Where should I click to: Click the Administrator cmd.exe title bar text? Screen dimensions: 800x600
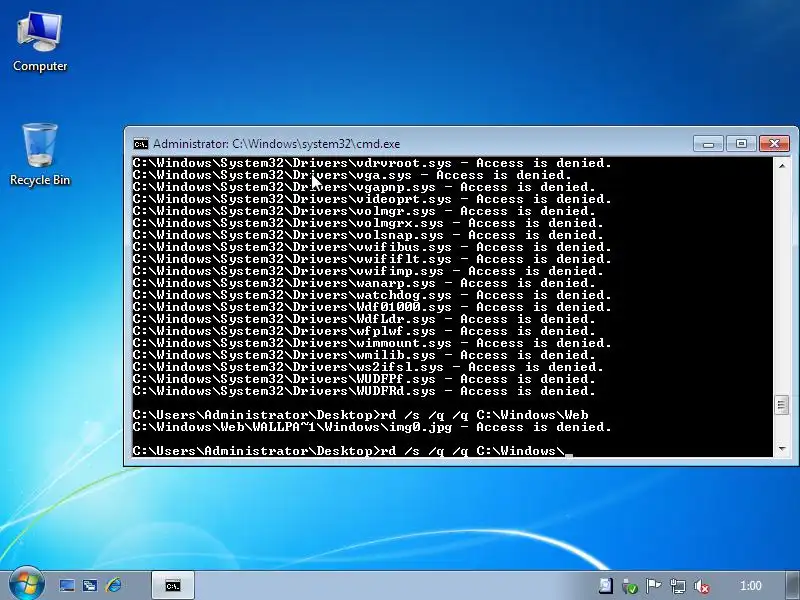tap(276, 144)
